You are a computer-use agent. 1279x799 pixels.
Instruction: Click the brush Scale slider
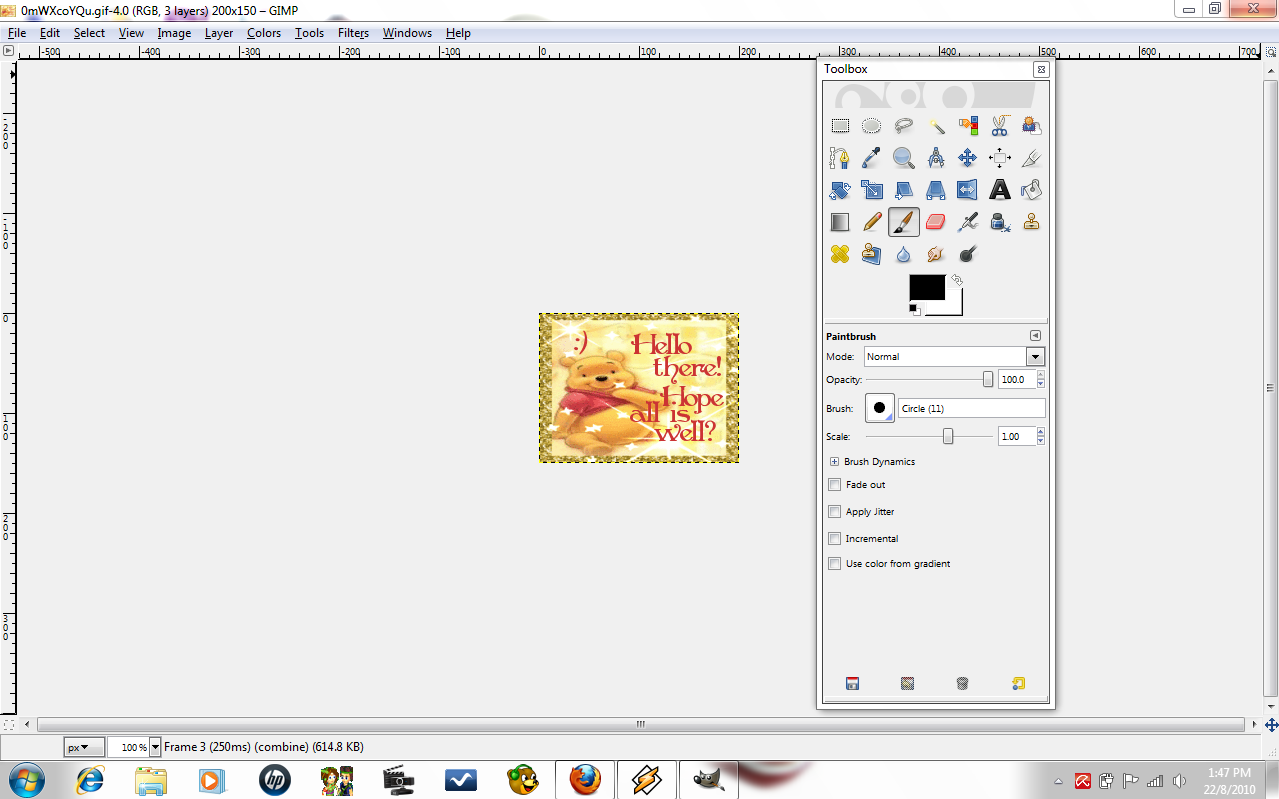(930, 437)
